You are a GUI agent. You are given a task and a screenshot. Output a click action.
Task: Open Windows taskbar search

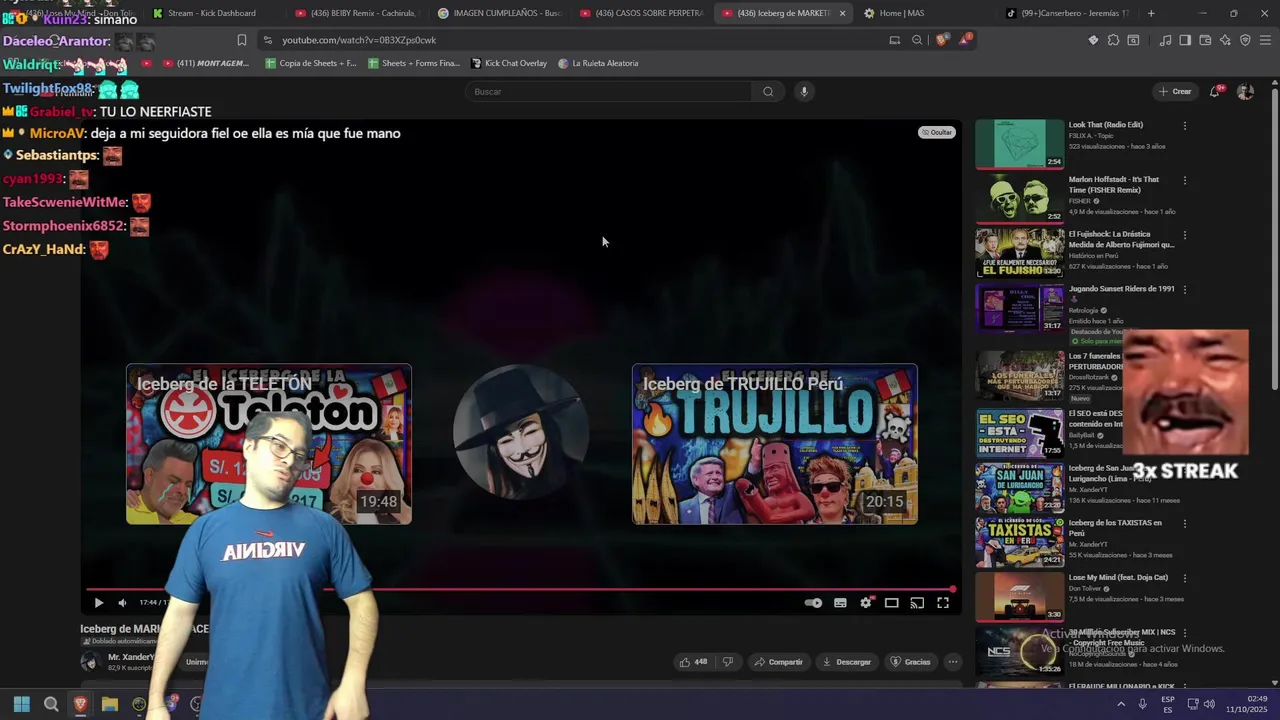[51, 704]
